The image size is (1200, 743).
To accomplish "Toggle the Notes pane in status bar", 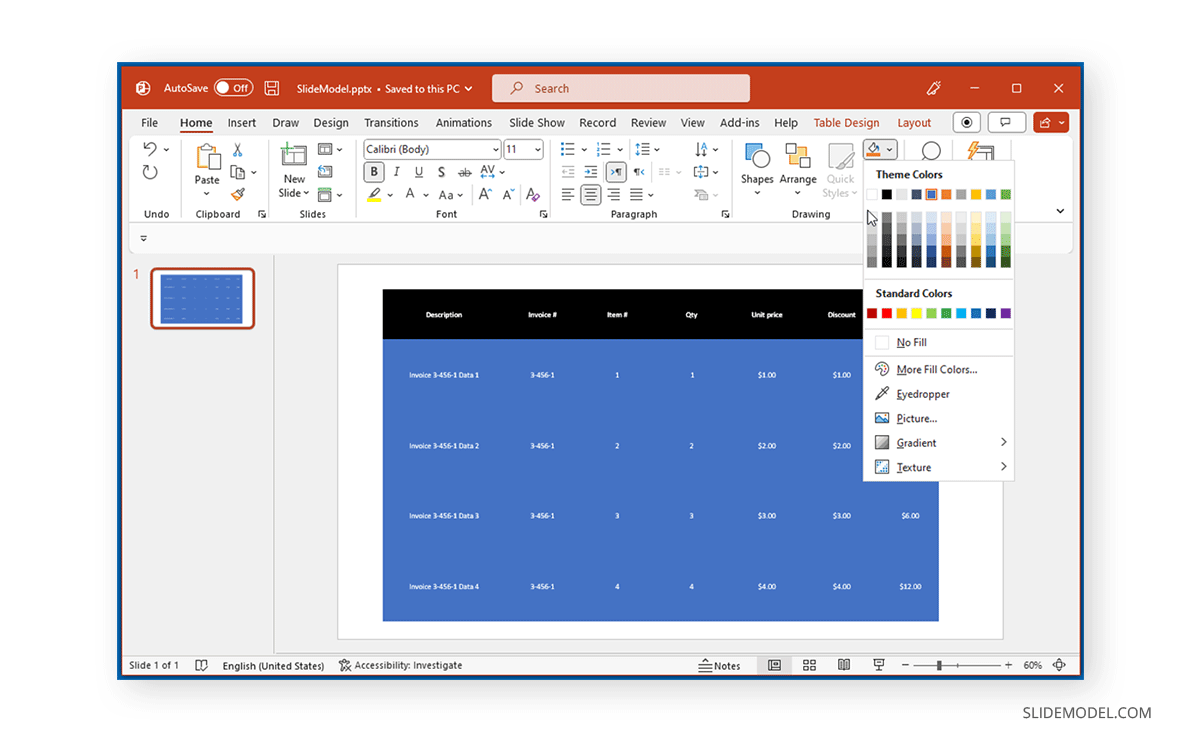I will coord(719,665).
